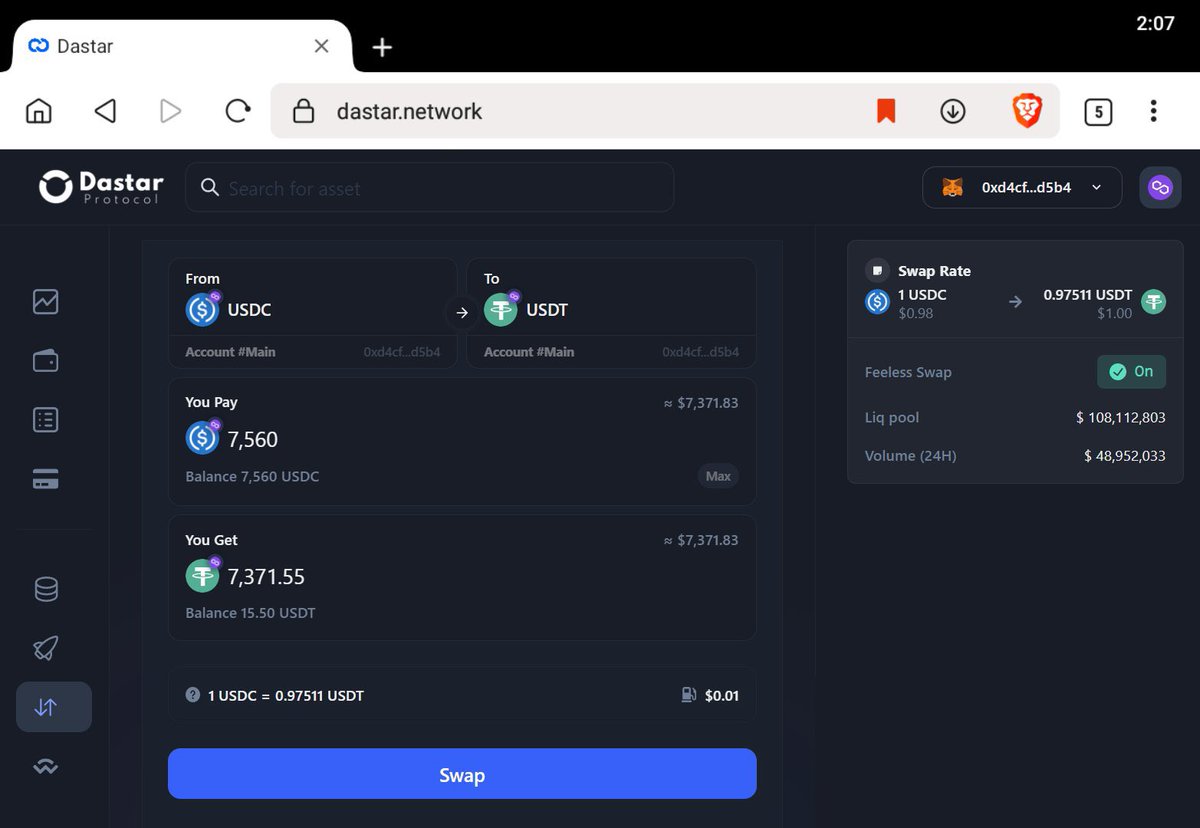
Task: Click the browser forward arrow
Action: [171, 111]
